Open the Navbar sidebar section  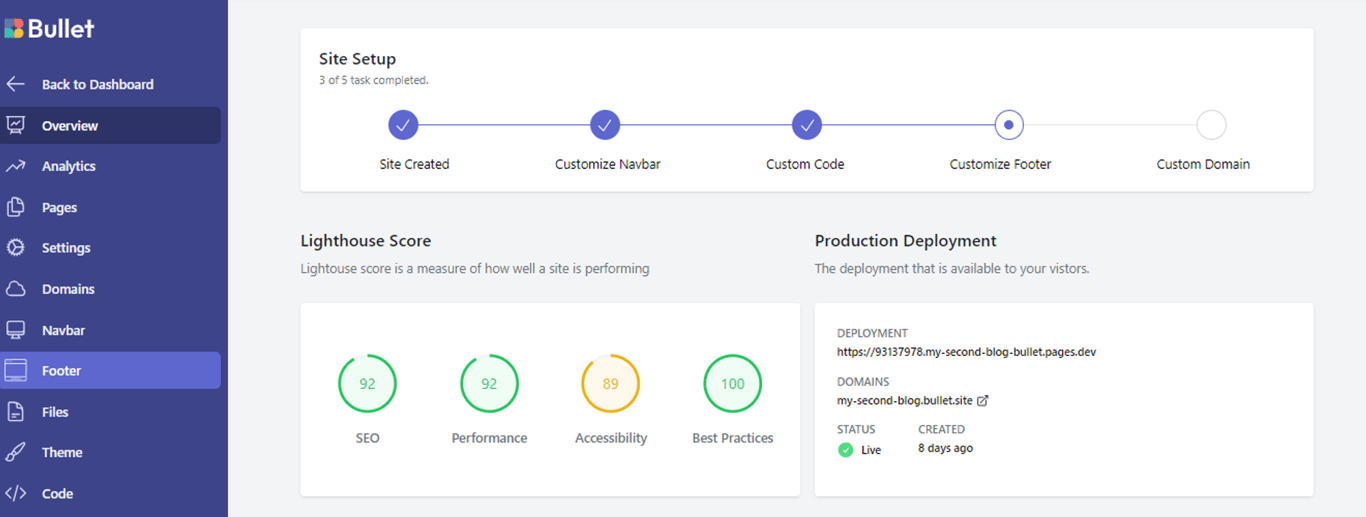63,330
